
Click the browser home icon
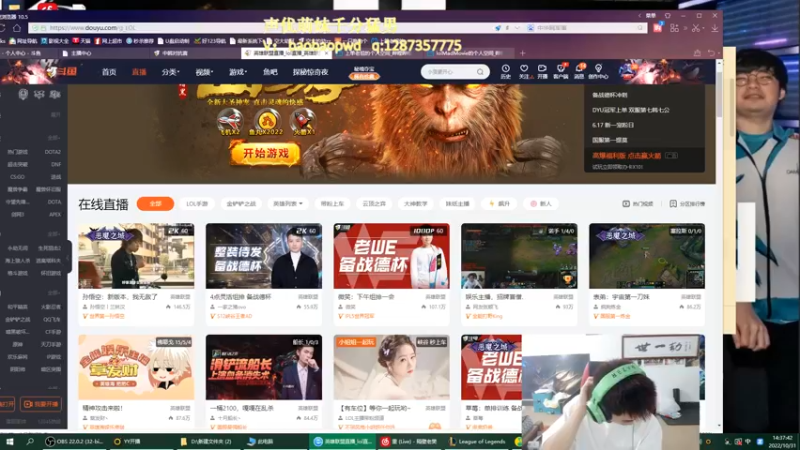pyautogui.click(x=17, y=28)
